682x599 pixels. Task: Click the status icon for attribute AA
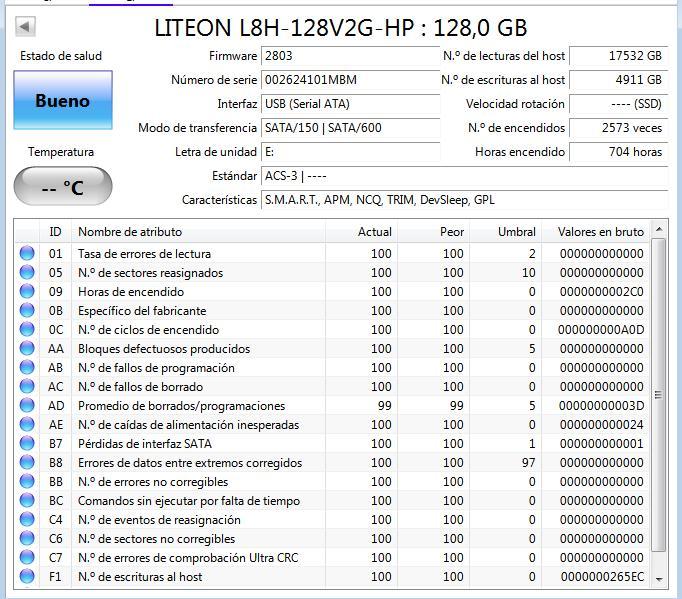27,348
